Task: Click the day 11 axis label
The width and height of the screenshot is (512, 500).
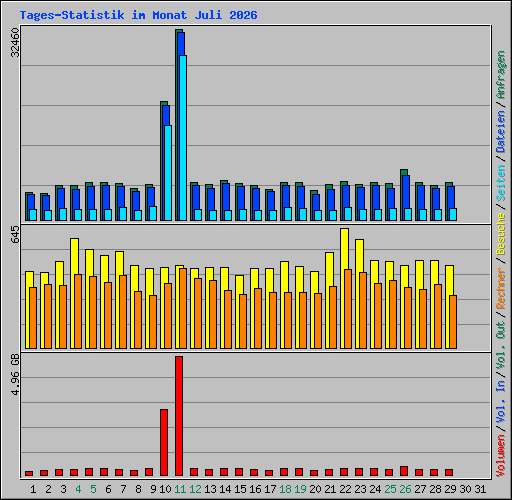Action: [180, 489]
